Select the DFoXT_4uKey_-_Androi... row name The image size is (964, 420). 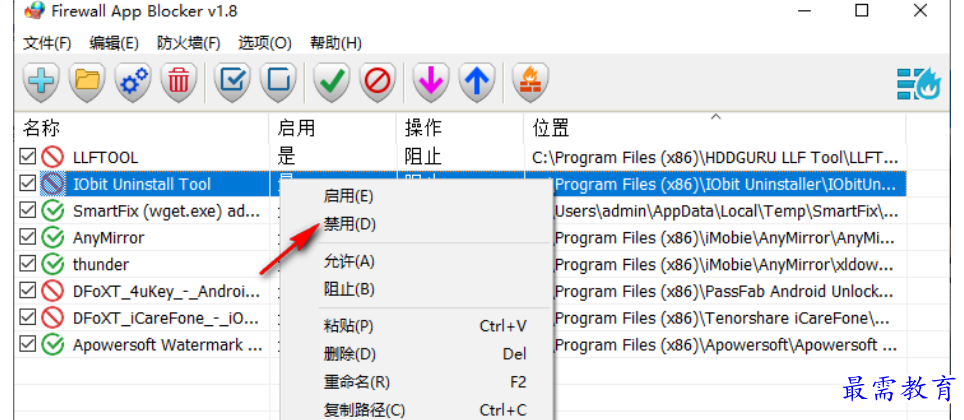coord(167,291)
